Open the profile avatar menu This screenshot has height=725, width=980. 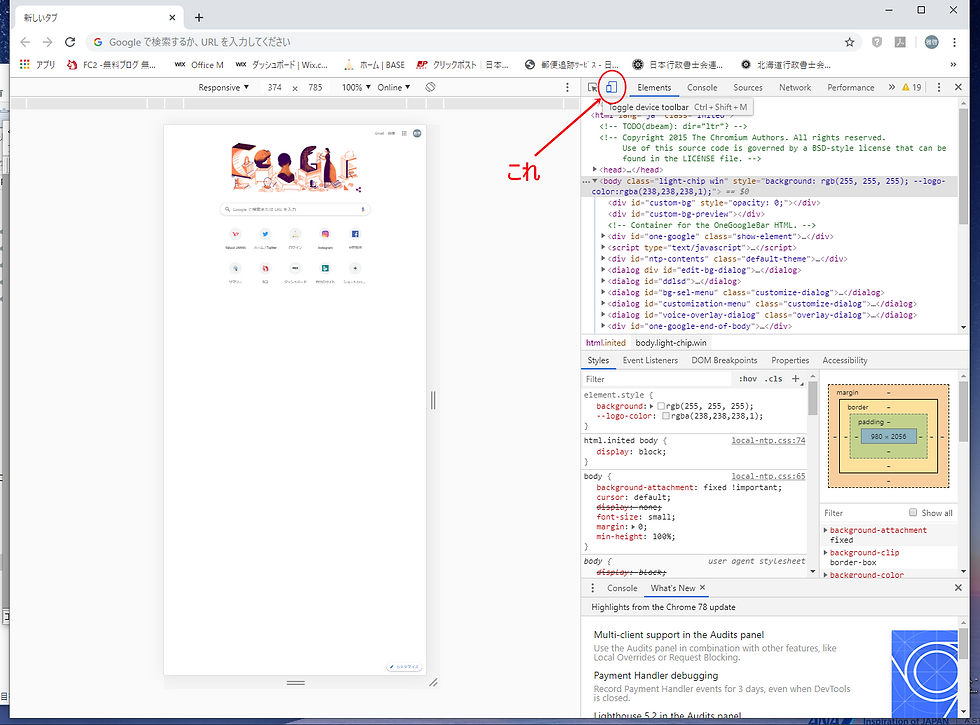(x=931, y=42)
